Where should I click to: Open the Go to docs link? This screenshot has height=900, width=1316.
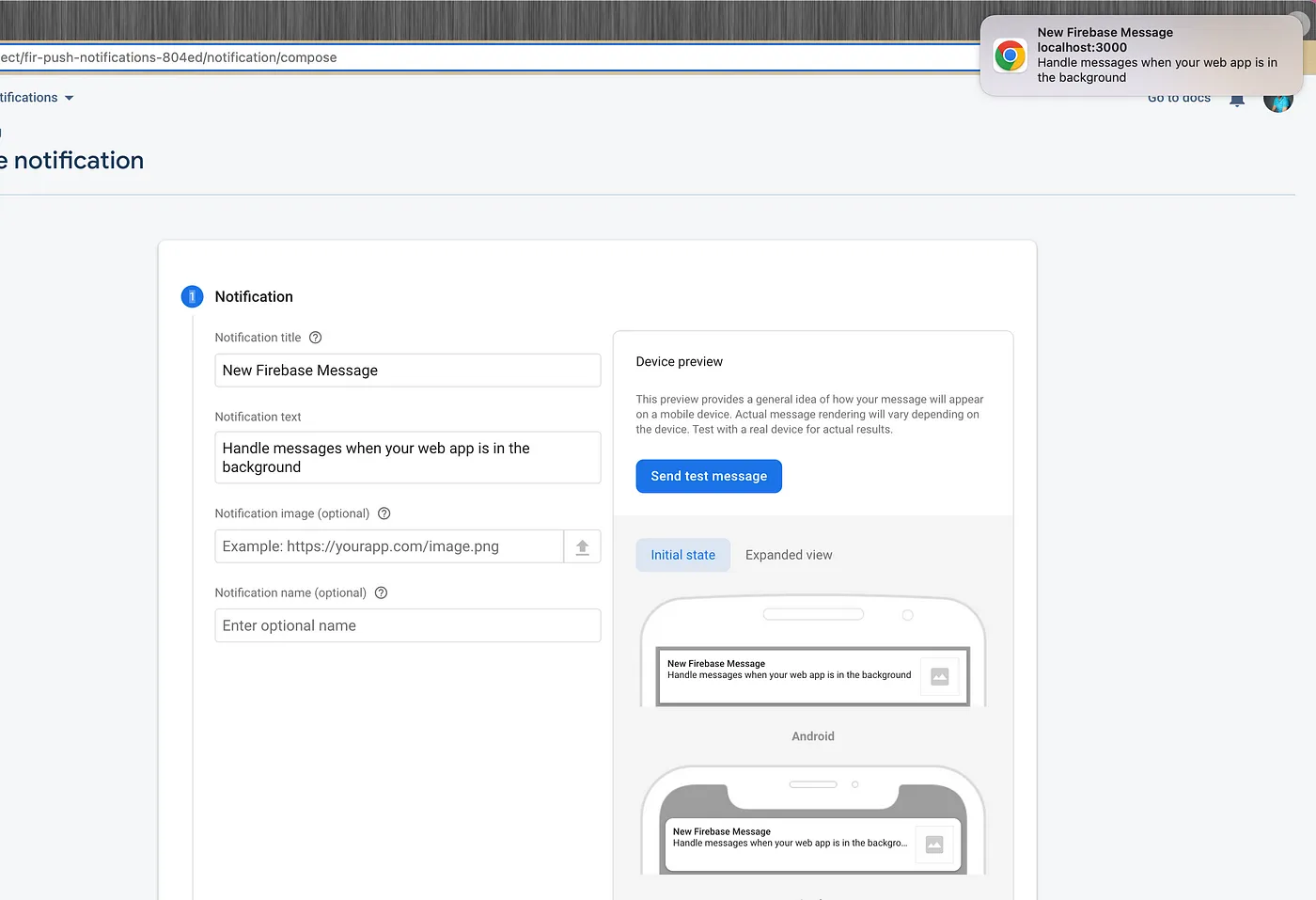click(x=1179, y=99)
